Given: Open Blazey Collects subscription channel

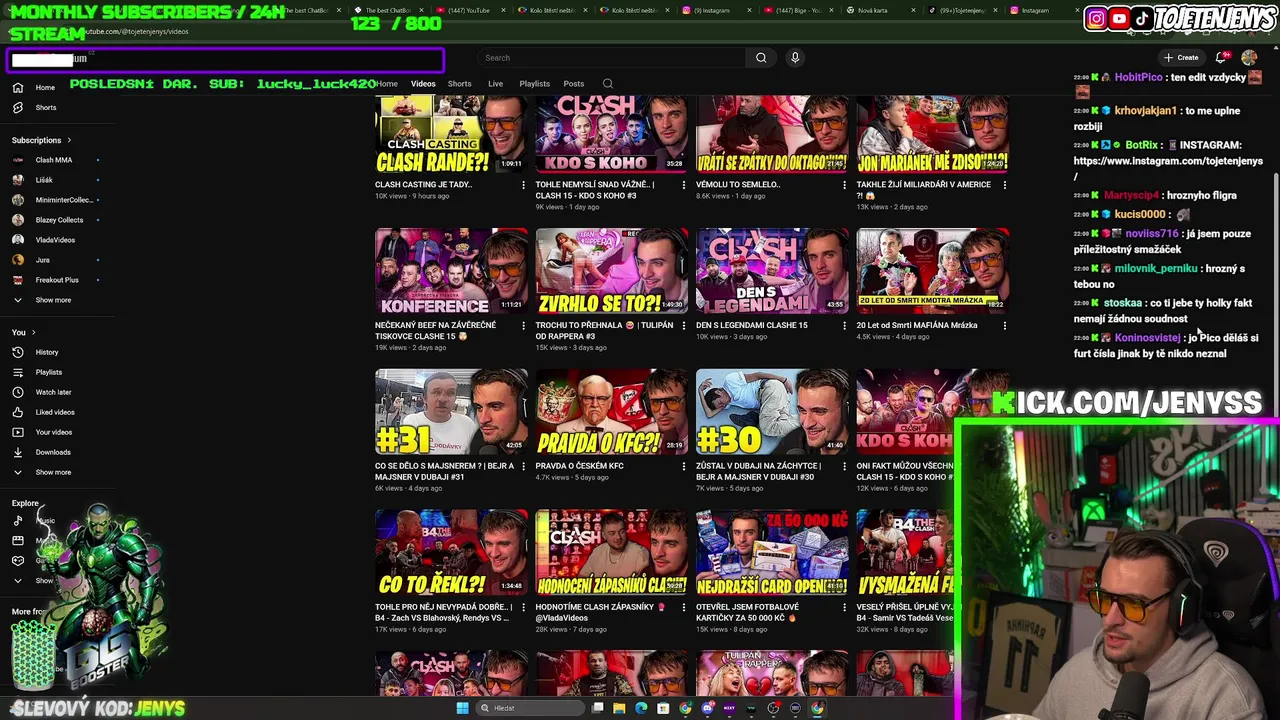Looking at the screenshot, I should tap(59, 220).
